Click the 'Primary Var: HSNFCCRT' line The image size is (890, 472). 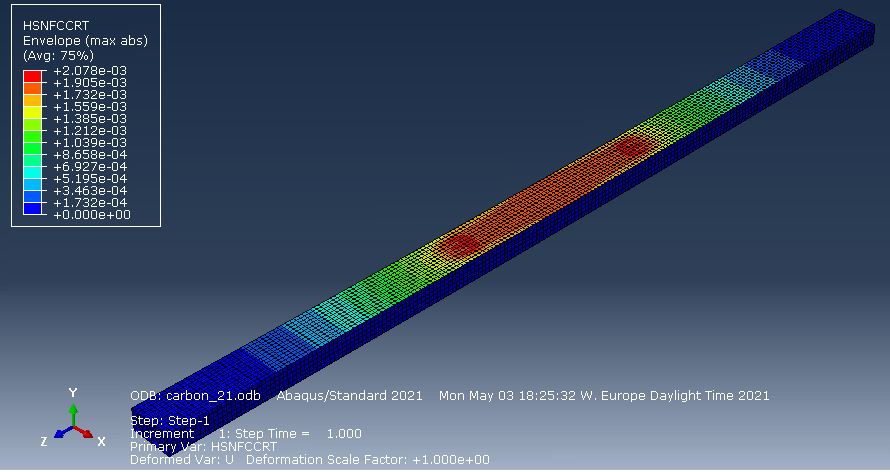pyautogui.click(x=203, y=446)
